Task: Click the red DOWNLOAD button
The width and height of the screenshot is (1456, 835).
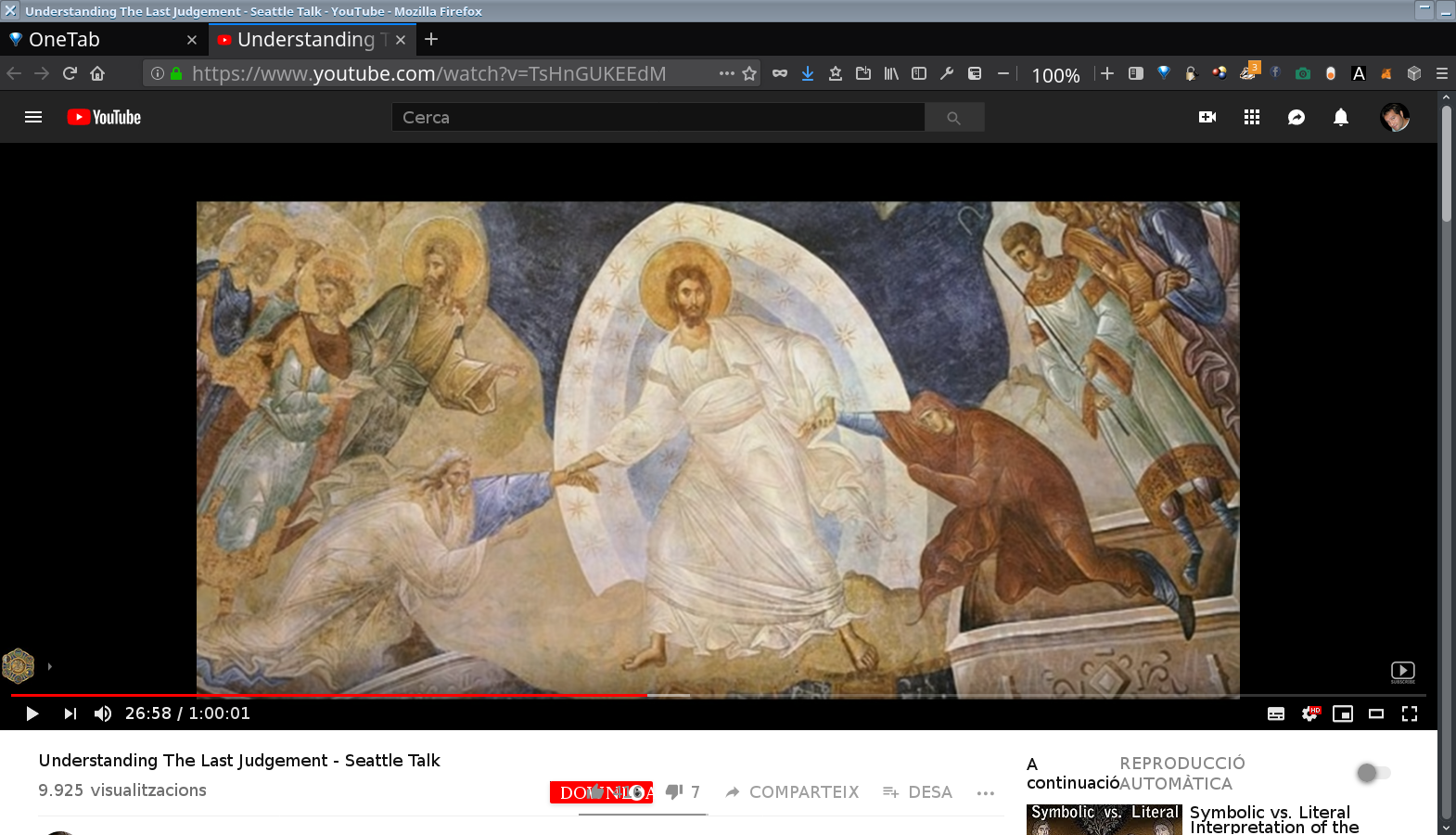Action: click(x=601, y=792)
